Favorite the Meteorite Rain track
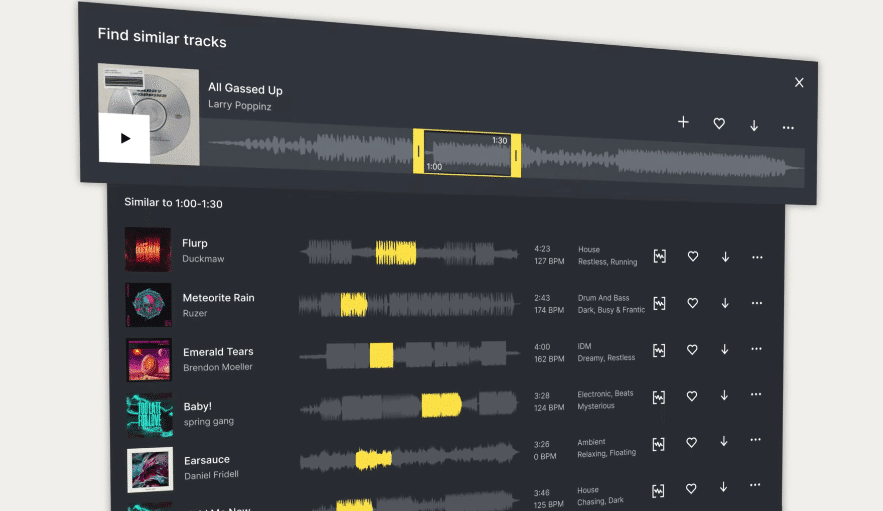The height and width of the screenshot is (511, 883). tap(693, 303)
